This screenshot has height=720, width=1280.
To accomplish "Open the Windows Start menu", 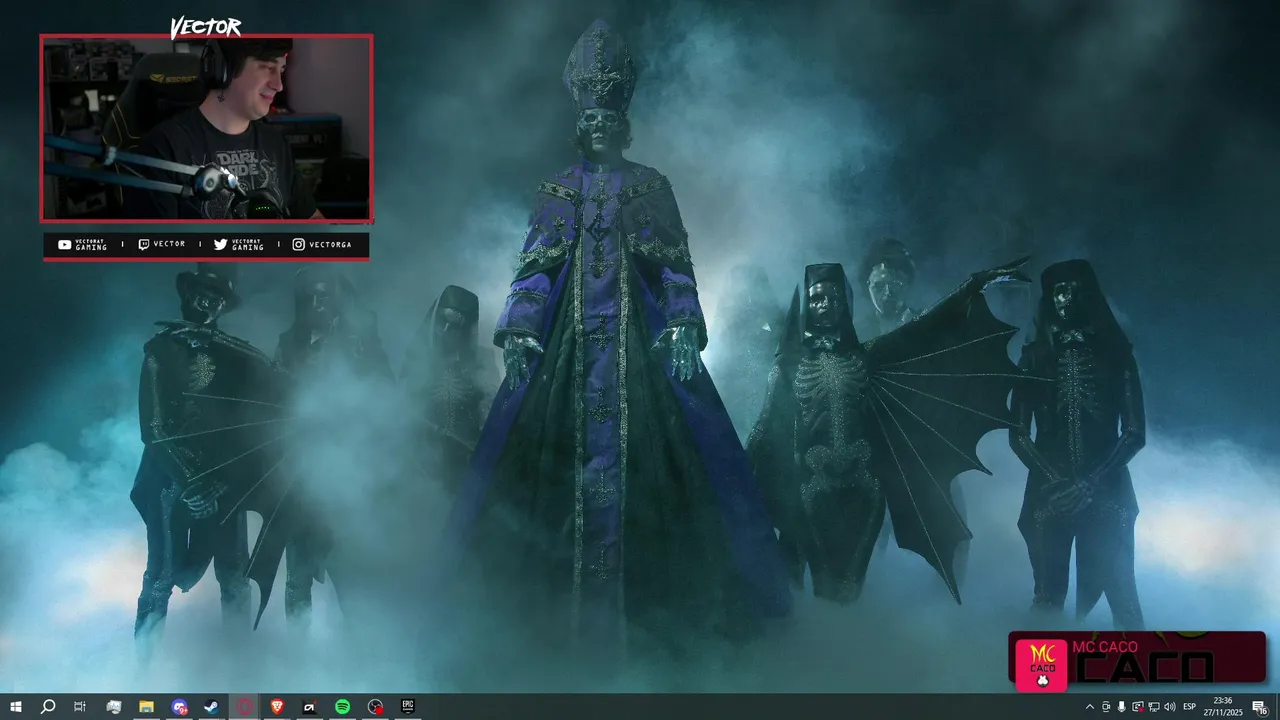I will click(x=15, y=707).
